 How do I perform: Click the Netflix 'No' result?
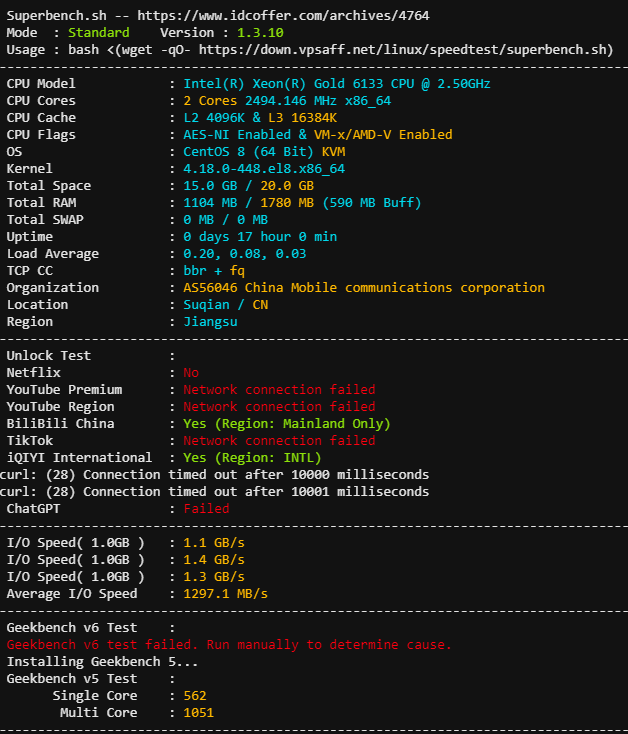191,373
